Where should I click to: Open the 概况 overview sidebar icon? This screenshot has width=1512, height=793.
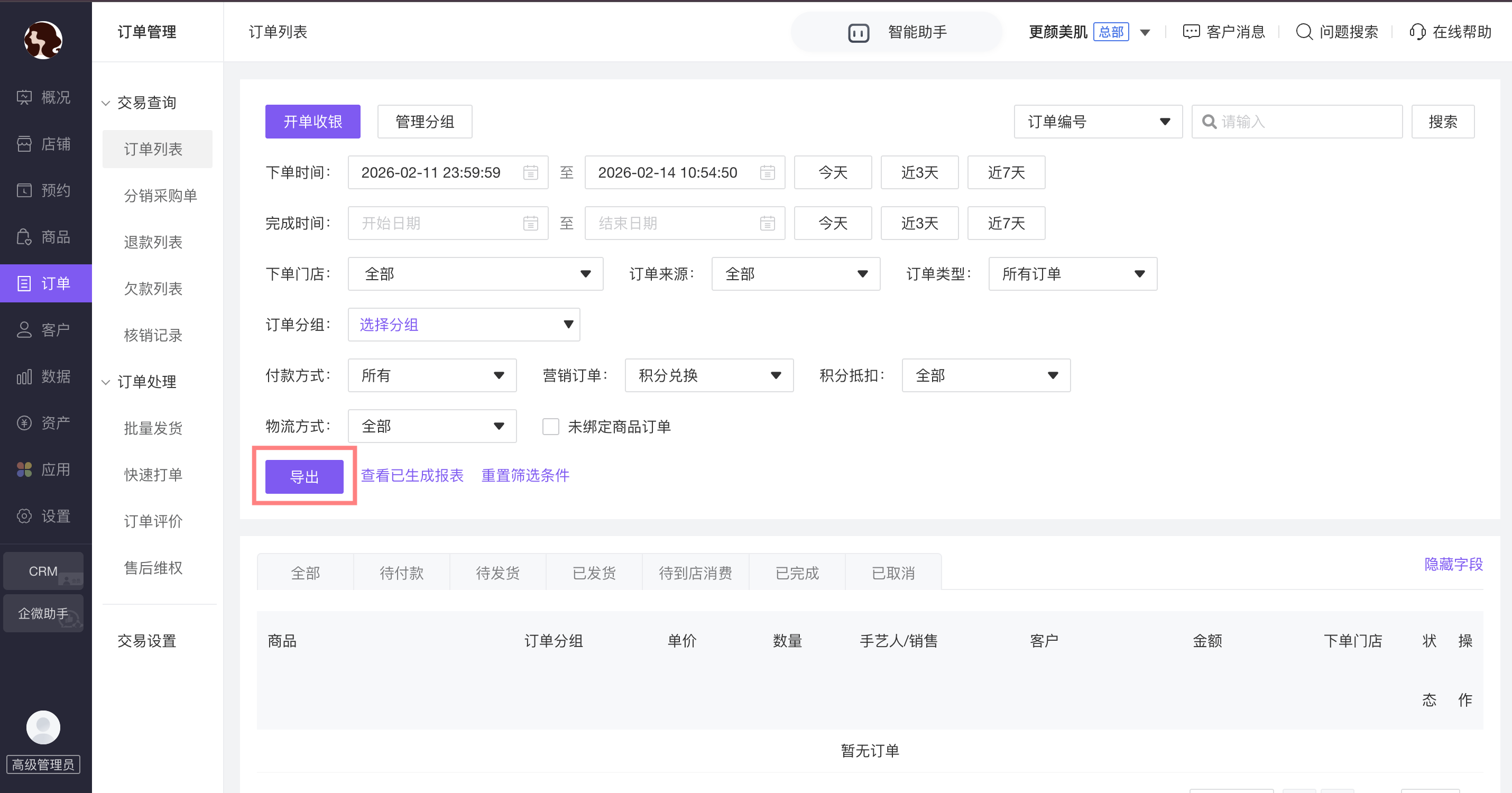[x=24, y=97]
